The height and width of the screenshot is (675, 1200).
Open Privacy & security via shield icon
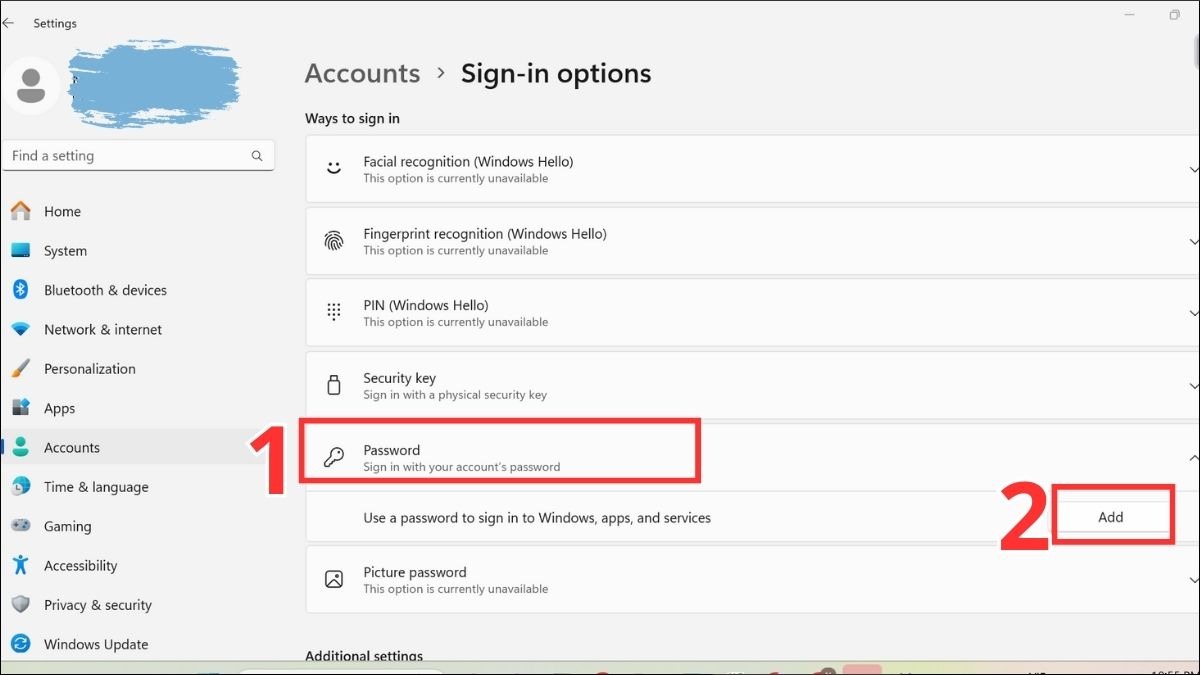pos(20,605)
